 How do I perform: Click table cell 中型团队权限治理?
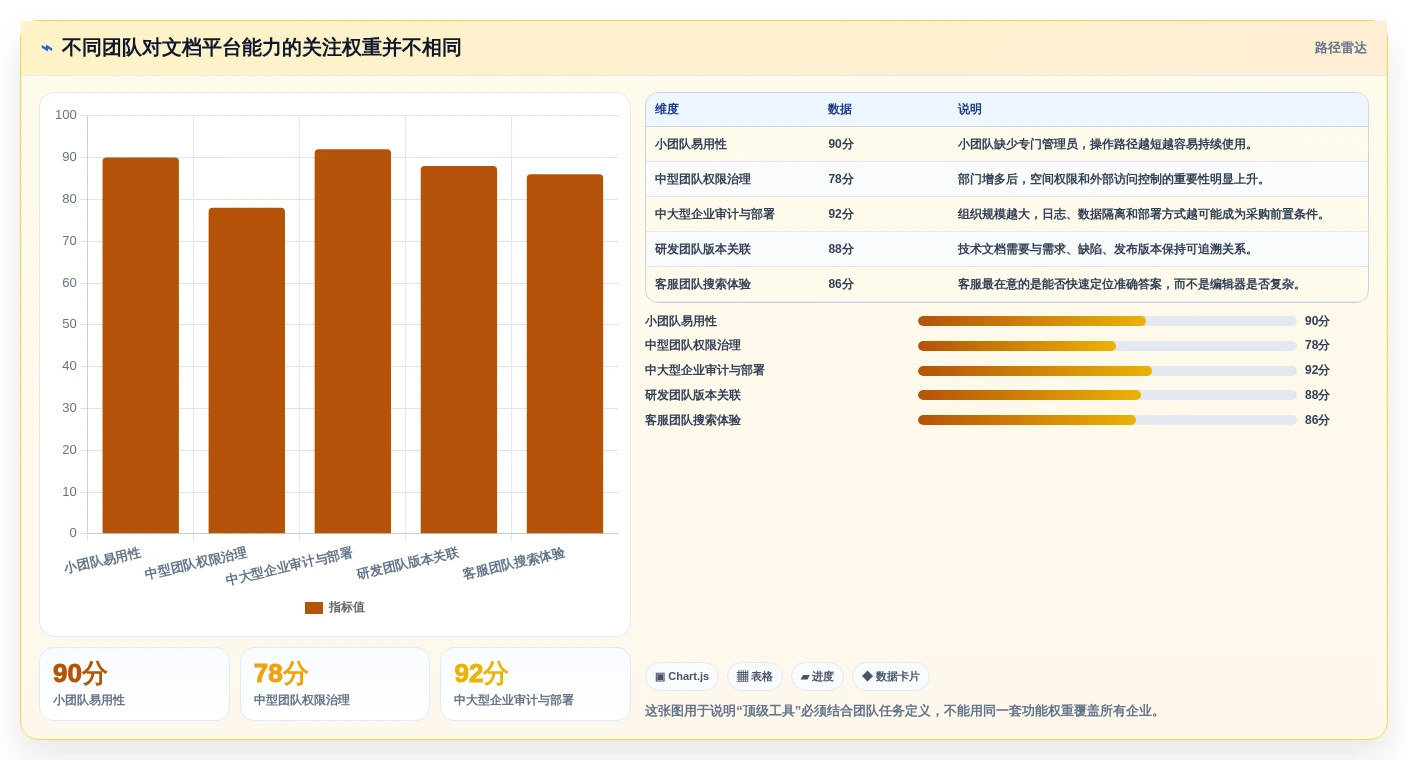point(703,179)
